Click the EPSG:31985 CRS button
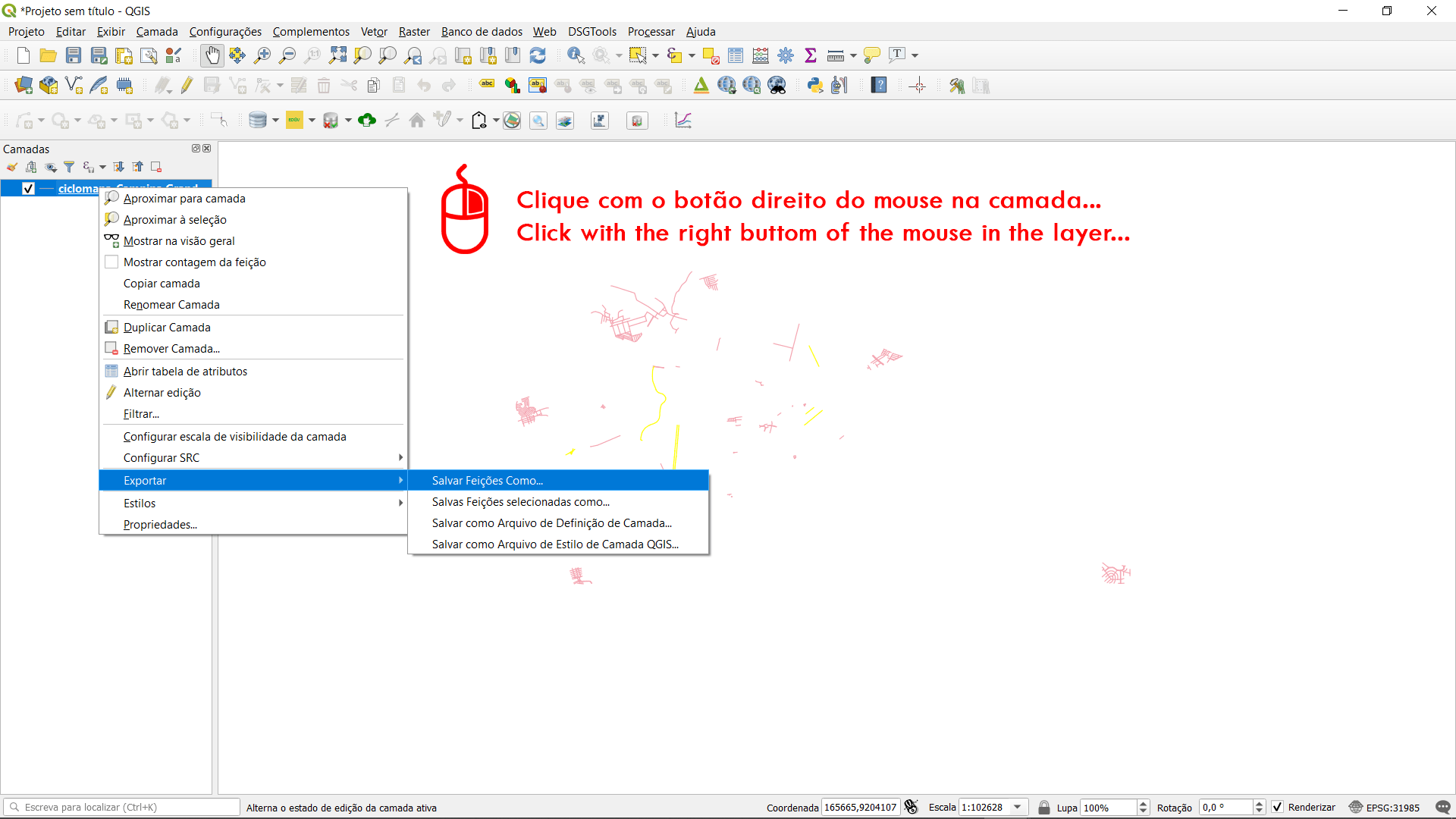The width and height of the screenshot is (1456, 819). coord(1384,807)
